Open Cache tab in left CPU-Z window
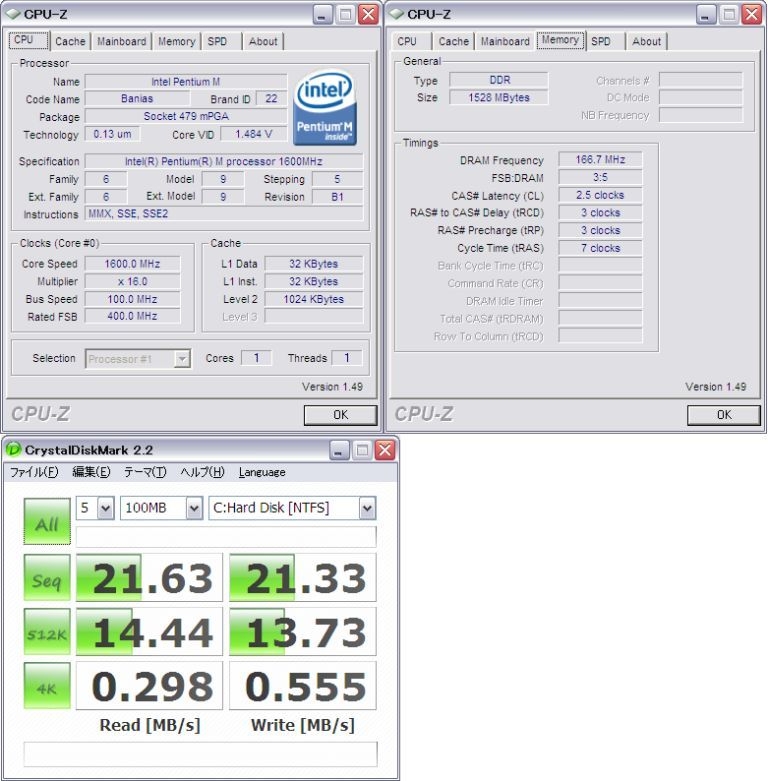Screen dimensions: 768x781 tap(70, 41)
